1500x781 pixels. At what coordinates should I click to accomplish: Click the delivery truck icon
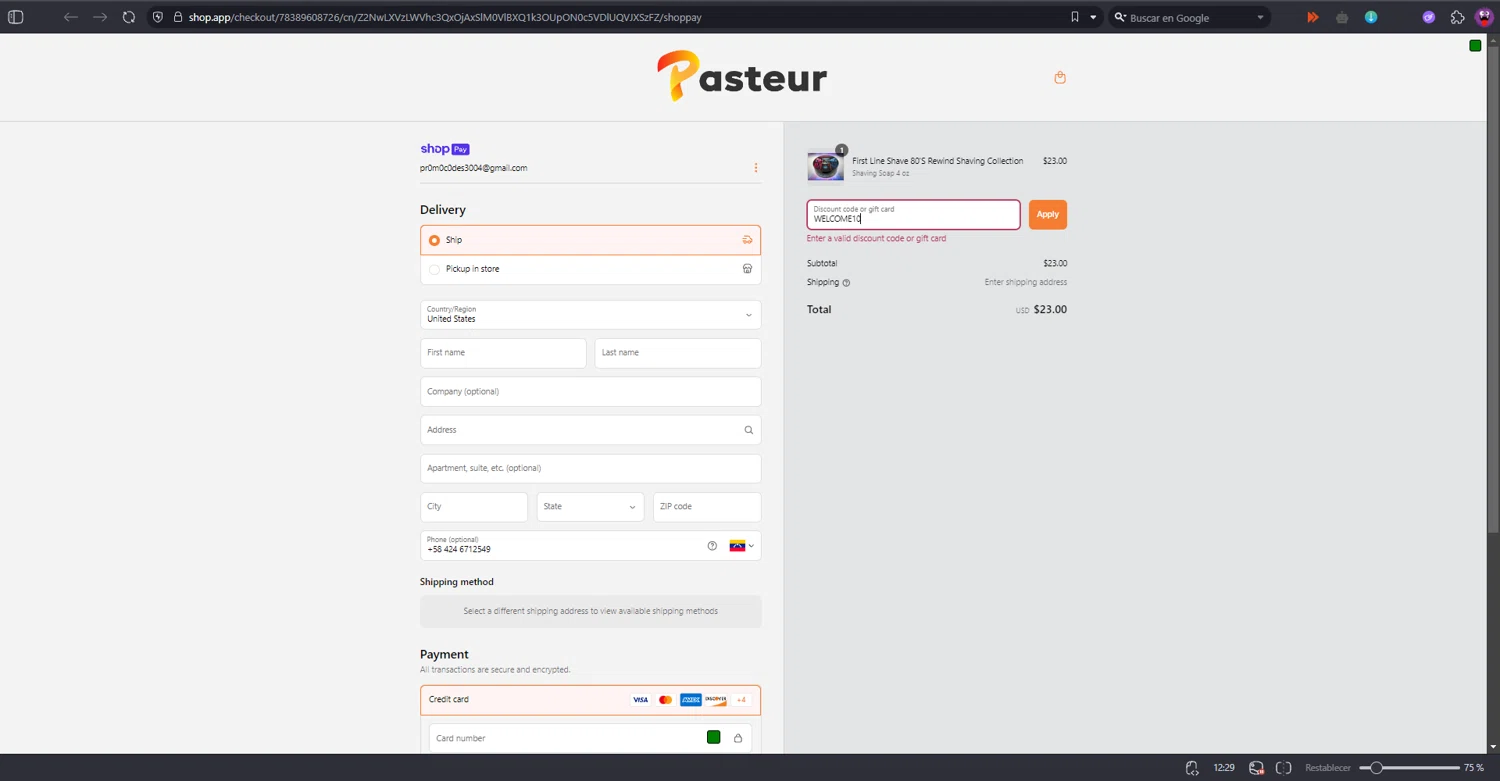click(747, 240)
